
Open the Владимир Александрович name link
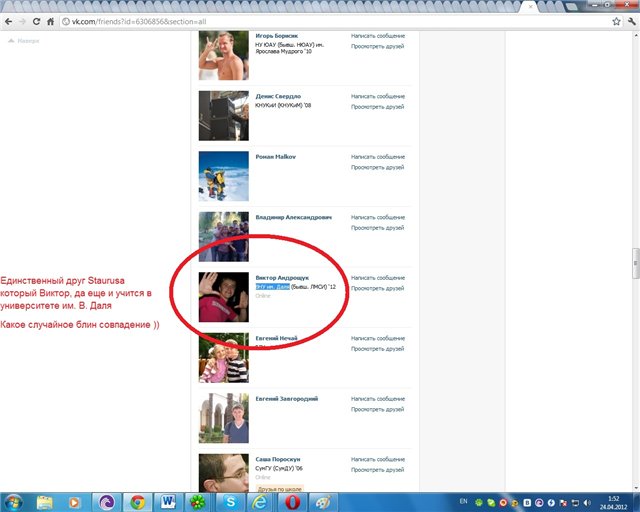click(x=294, y=217)
